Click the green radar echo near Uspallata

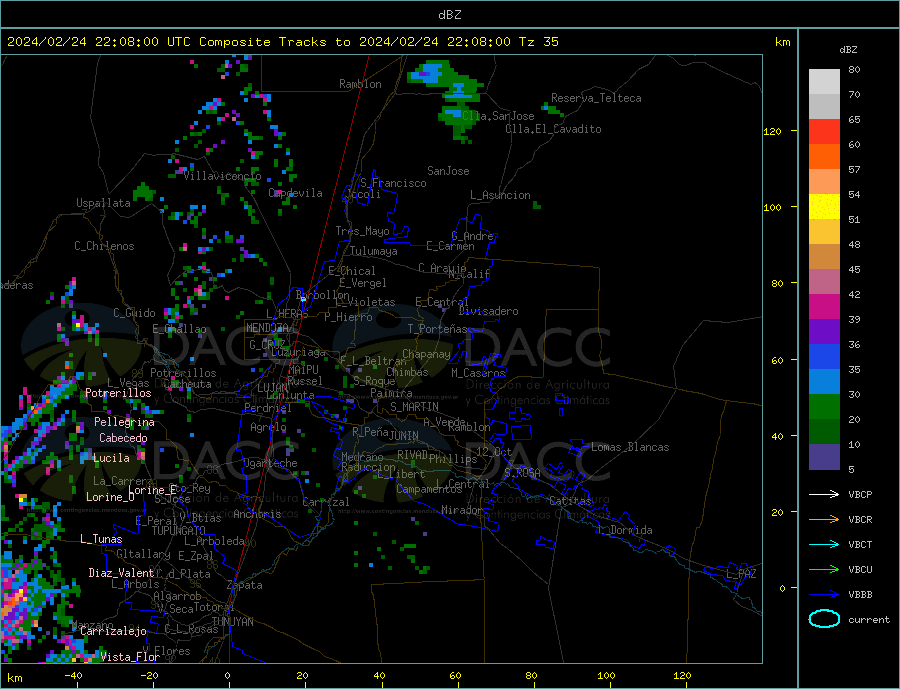click(143, 192)
